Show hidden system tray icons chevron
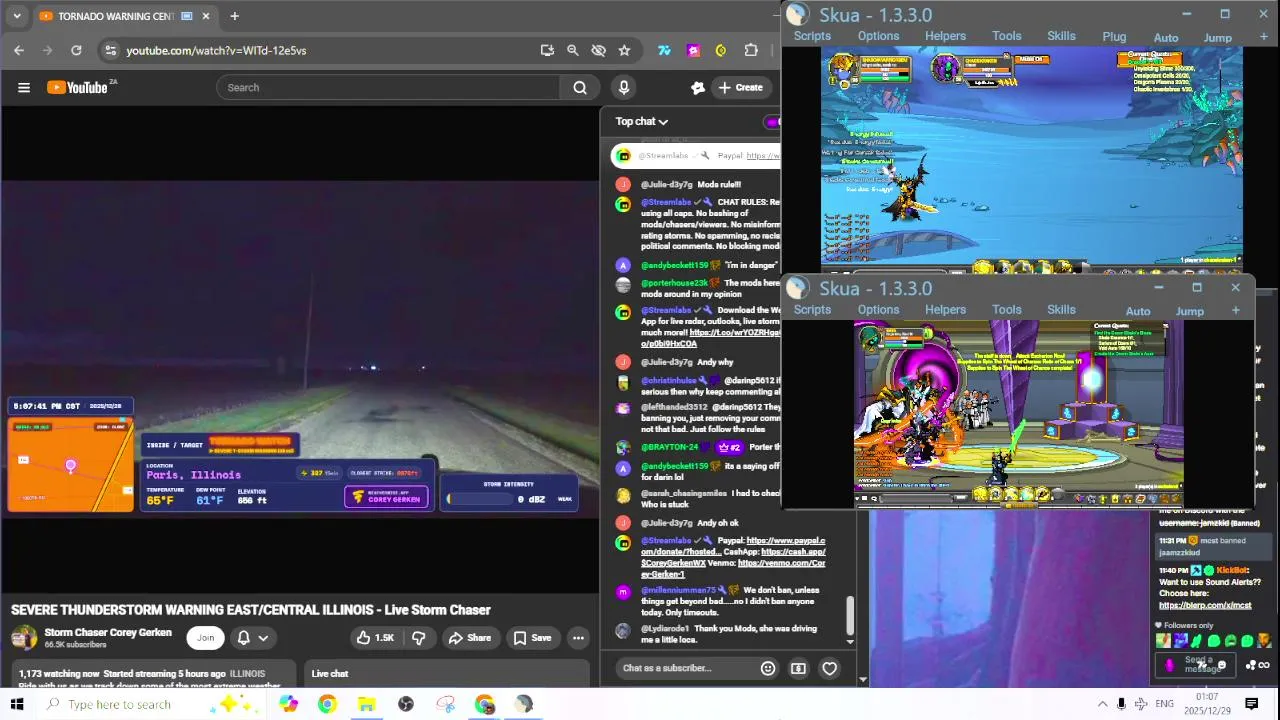This screenshot has width=1280, height=720. point(1102,704)
